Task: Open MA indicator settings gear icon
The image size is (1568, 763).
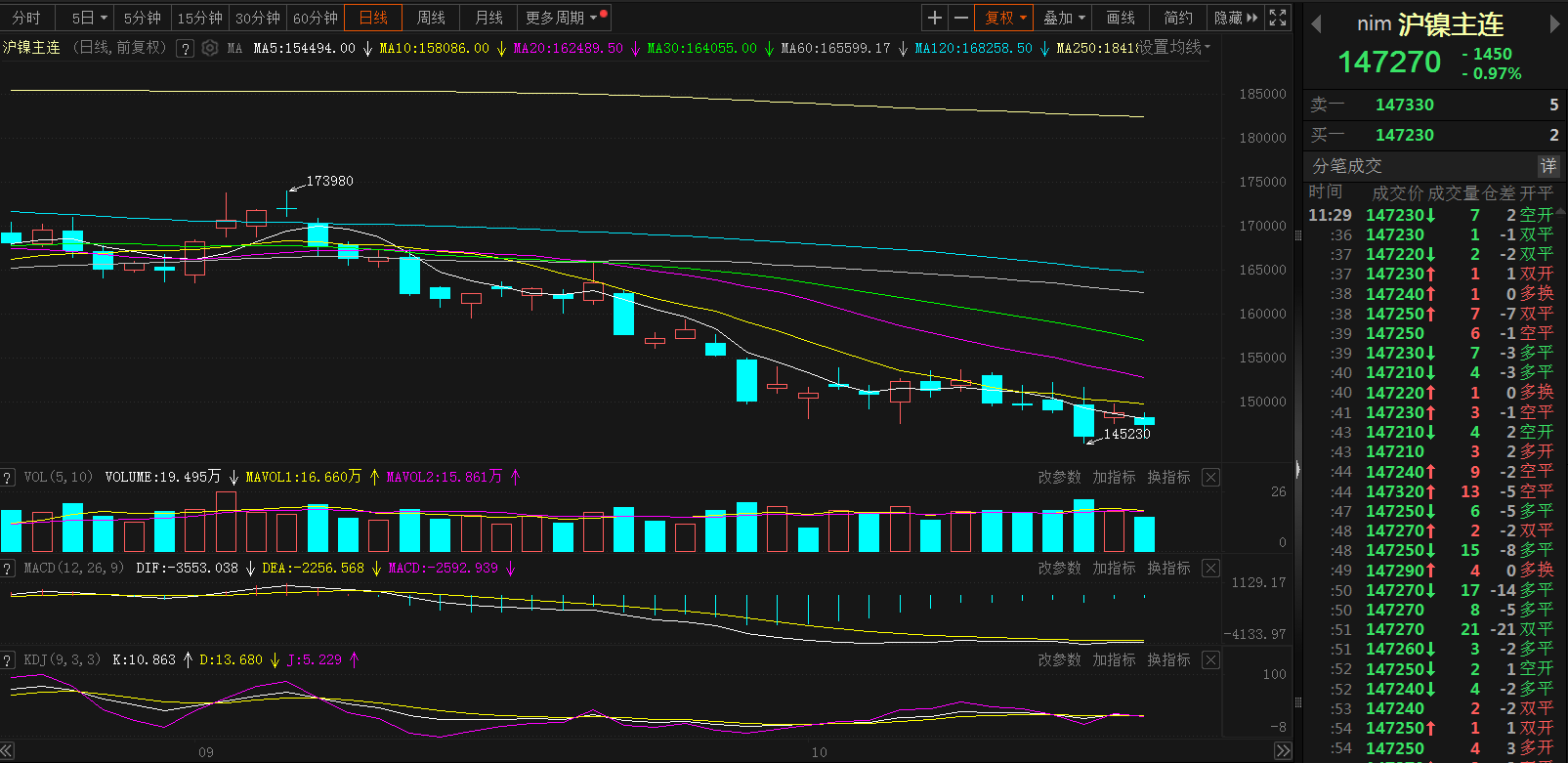Action: pyautogui.click(x=209, y=48)
